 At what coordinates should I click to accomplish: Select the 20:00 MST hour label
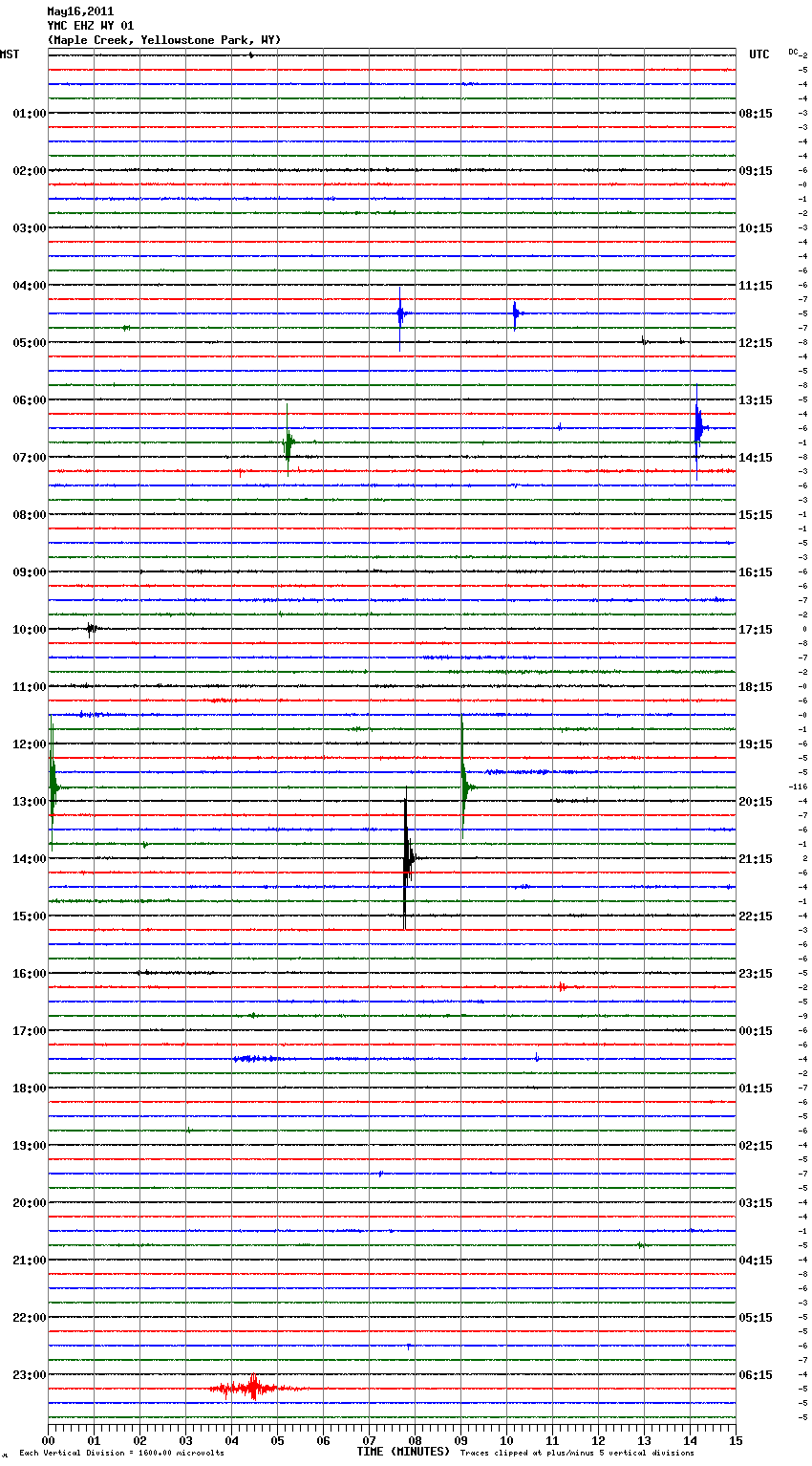point(29,1202)
